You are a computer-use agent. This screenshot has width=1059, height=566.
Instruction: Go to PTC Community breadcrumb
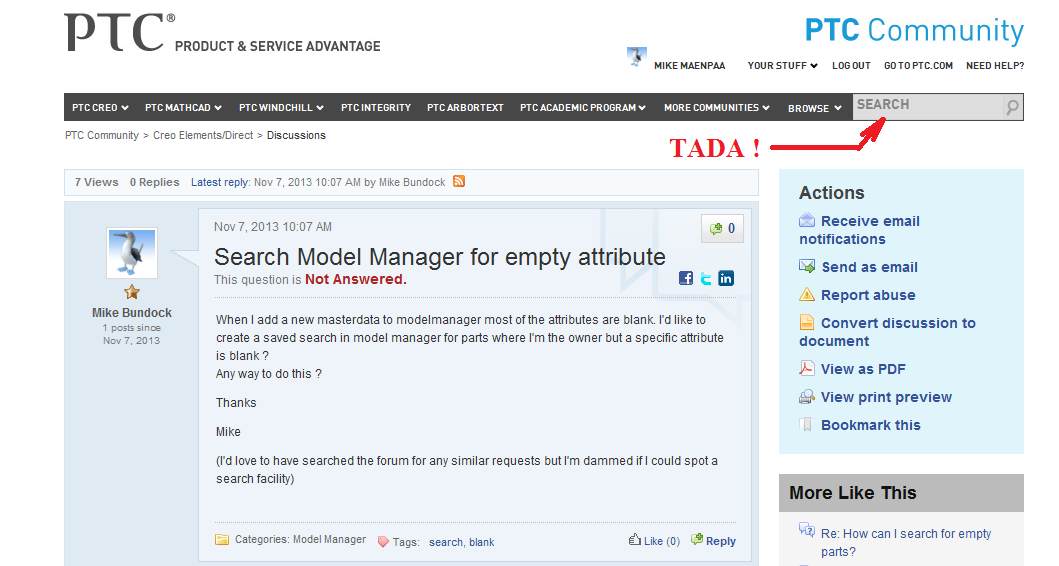click(x=102, y=135)
